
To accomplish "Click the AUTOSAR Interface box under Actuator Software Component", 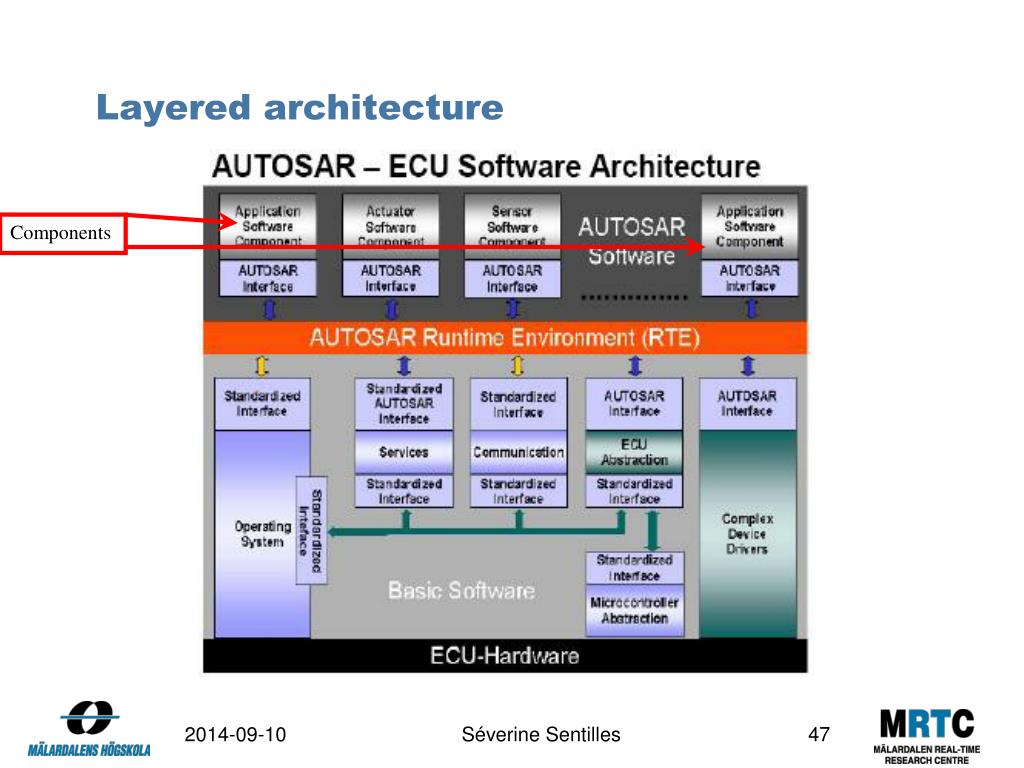I will coord(391,278).
